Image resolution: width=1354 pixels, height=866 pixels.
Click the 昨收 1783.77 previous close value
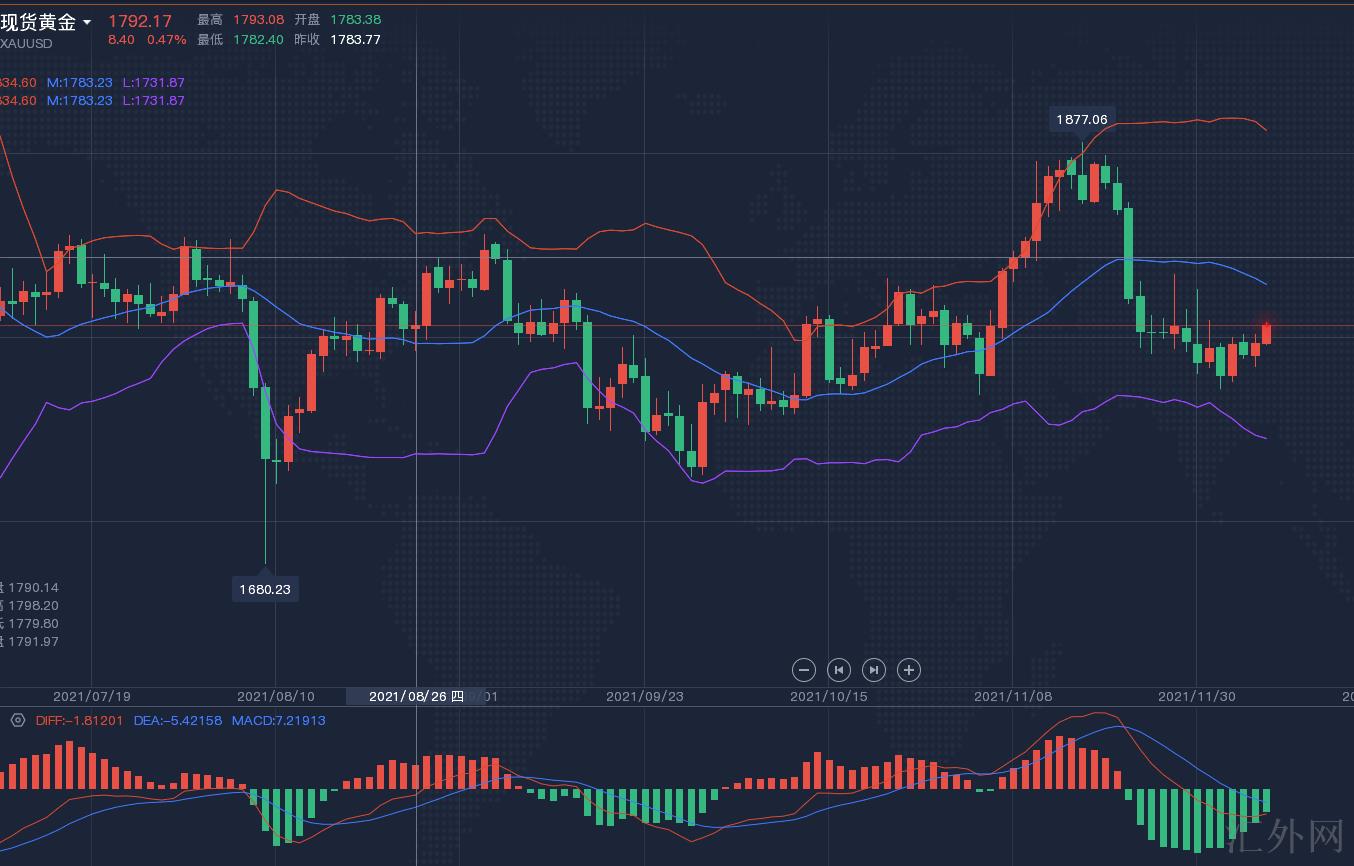tap(355, 40)
